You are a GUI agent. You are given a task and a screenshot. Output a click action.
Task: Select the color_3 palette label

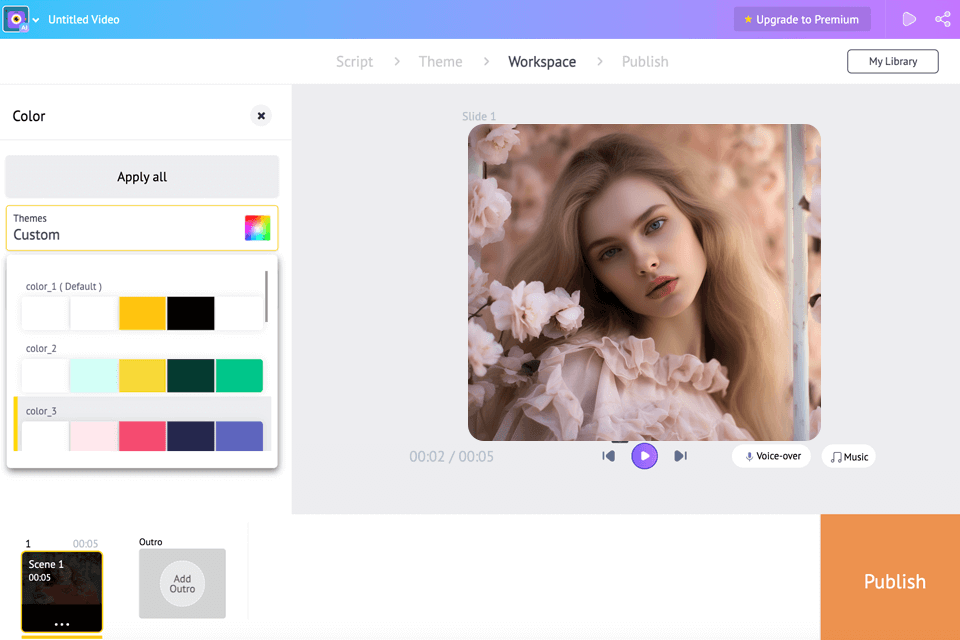[x=41, y=411]
